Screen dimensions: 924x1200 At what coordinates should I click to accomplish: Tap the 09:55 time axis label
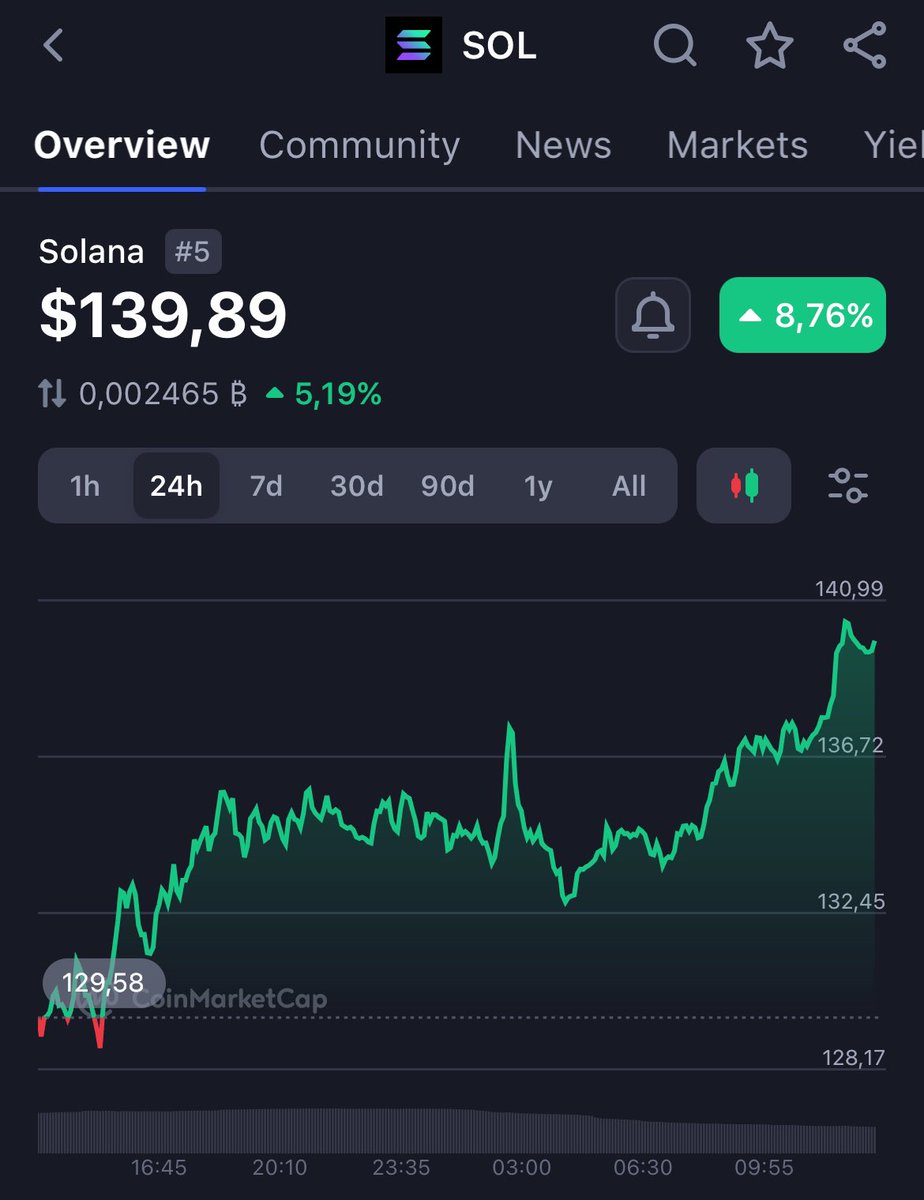point(764,1167)
